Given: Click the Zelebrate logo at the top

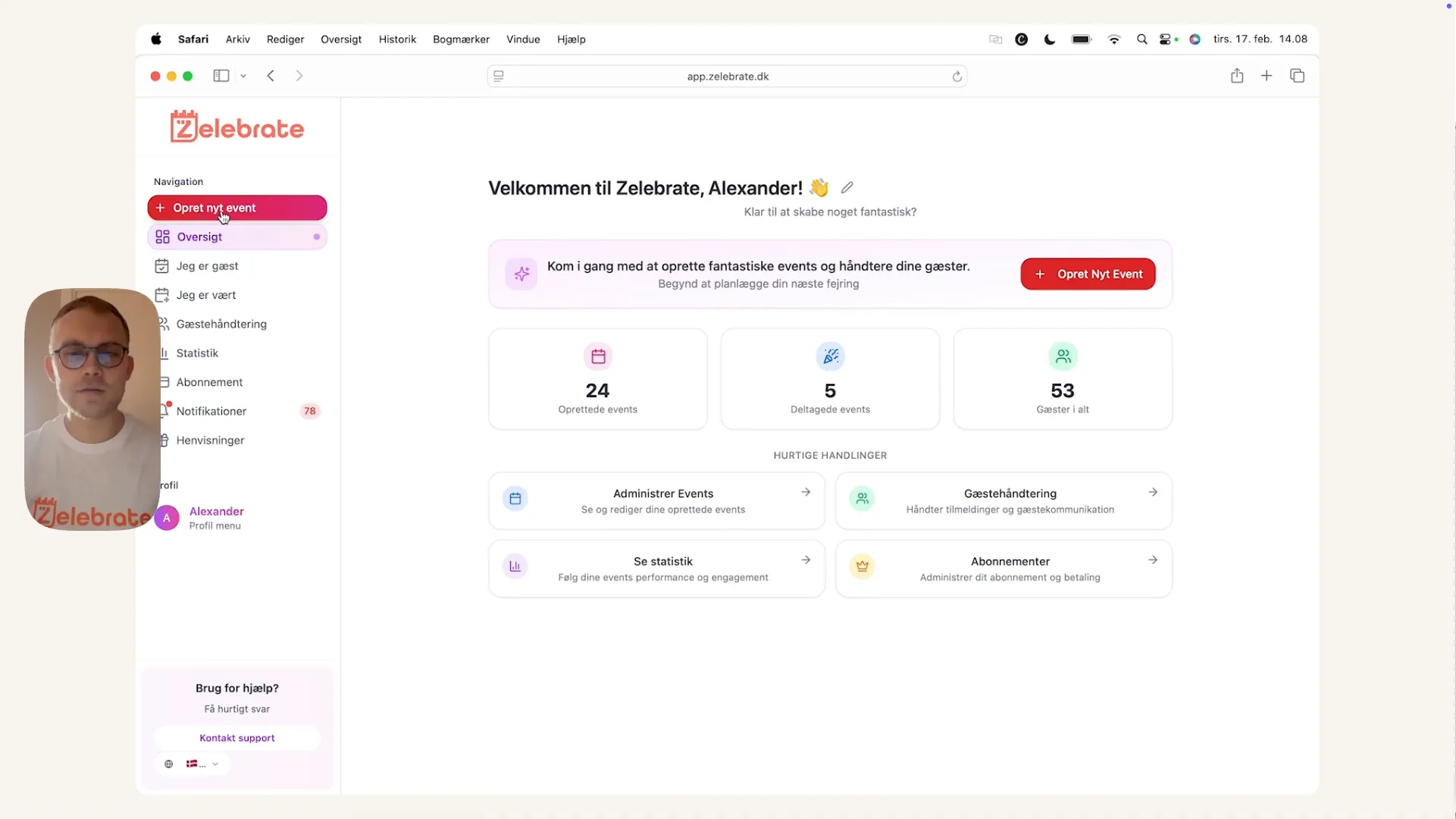Looking at the screenshot, I should 236,126.
